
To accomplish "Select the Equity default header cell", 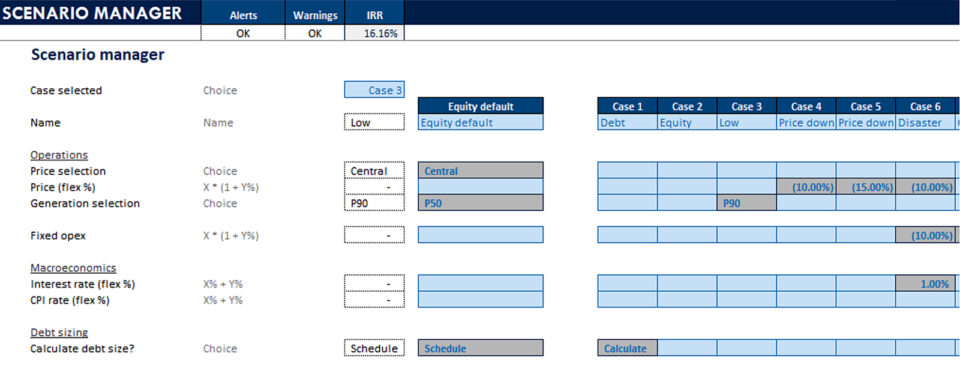I will coord(481,106).
